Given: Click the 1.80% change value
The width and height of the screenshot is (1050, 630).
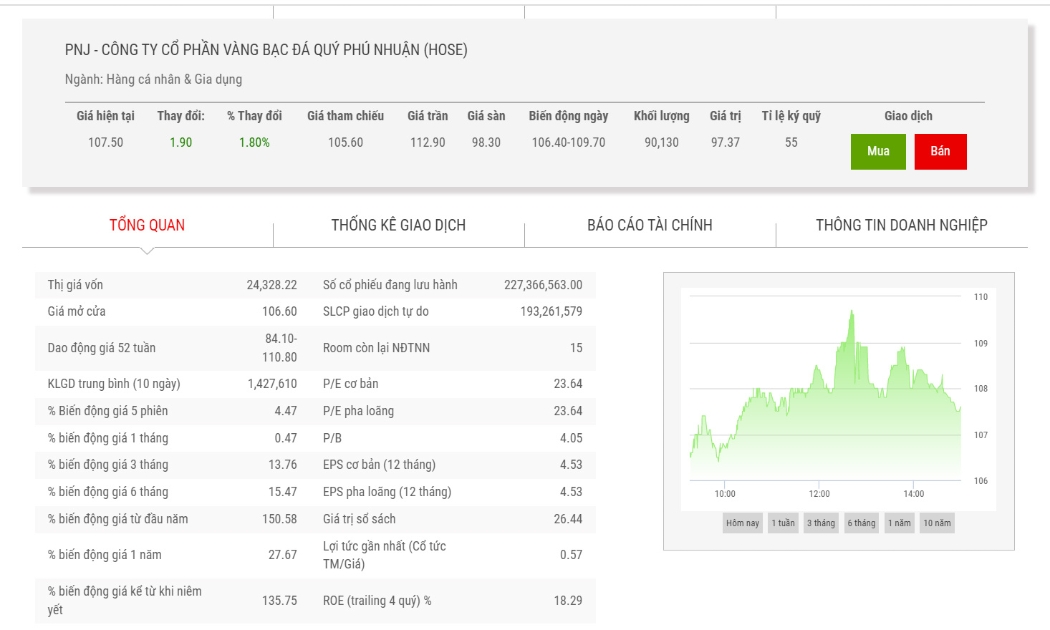Looking at the screenshot, I should point(254,143).
